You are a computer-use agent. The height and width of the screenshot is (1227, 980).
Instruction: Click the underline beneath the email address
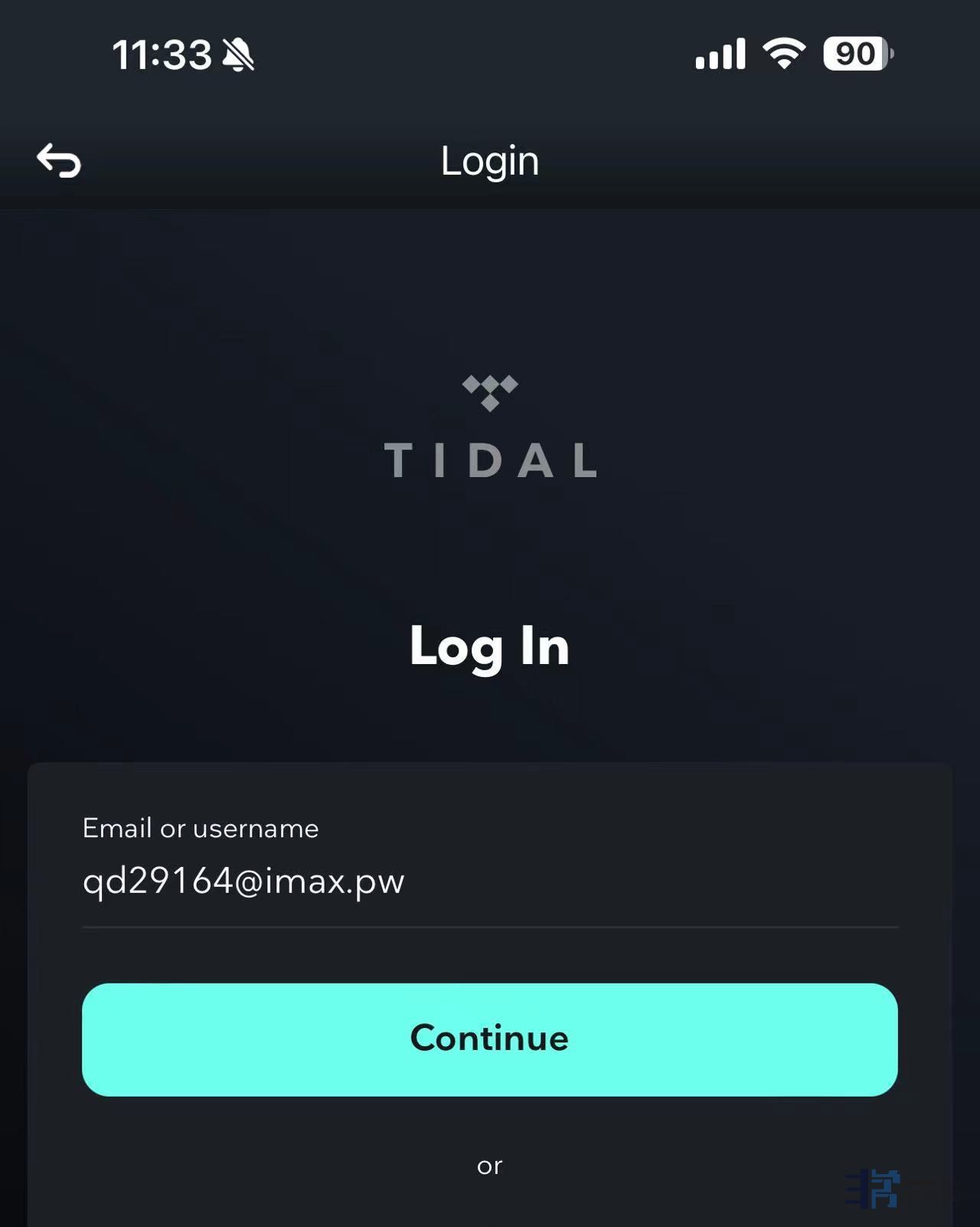[x=490, y=927]
